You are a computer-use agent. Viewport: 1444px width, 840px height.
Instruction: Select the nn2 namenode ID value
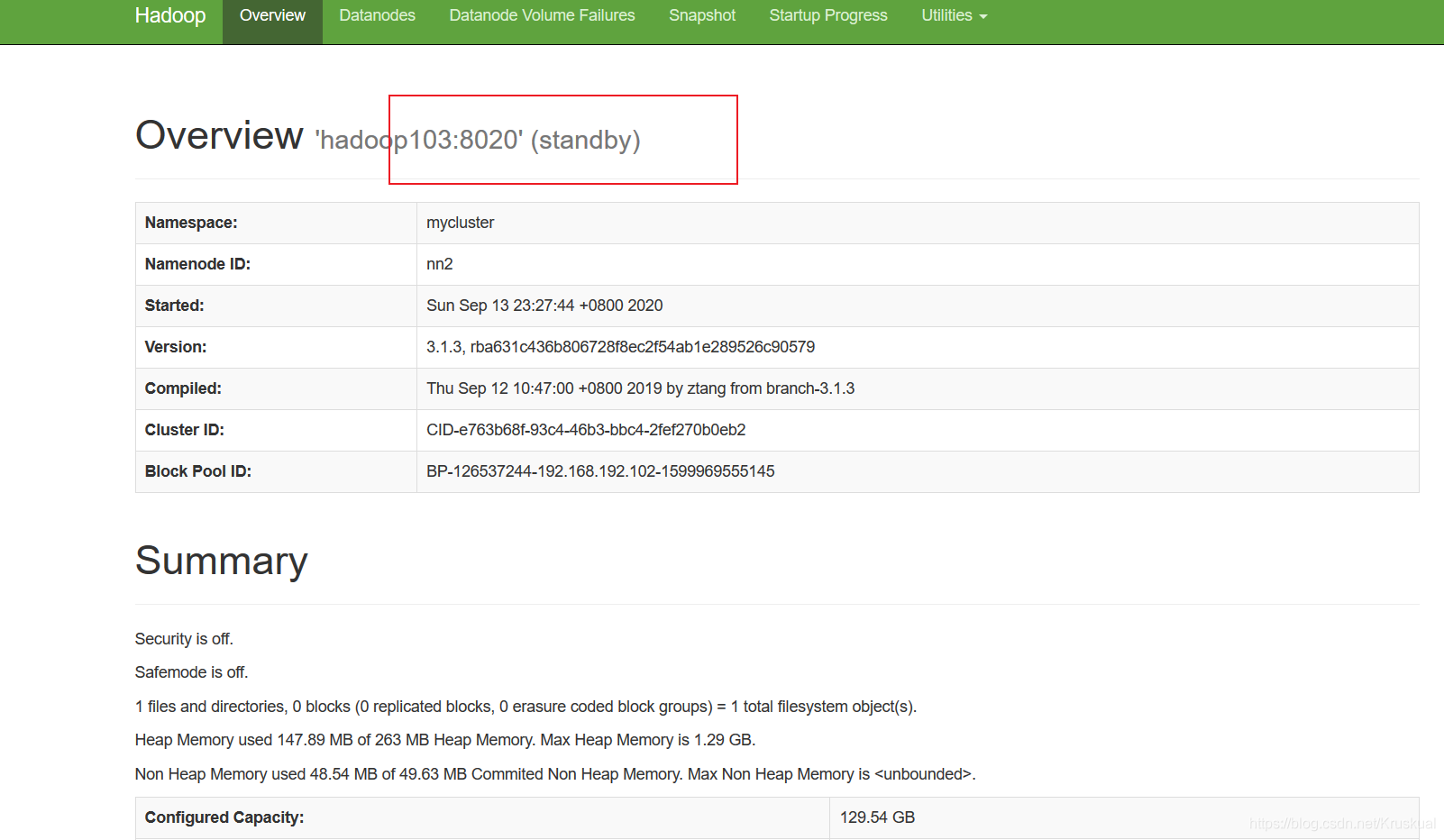pyautogui.click(x=440, y=264)
